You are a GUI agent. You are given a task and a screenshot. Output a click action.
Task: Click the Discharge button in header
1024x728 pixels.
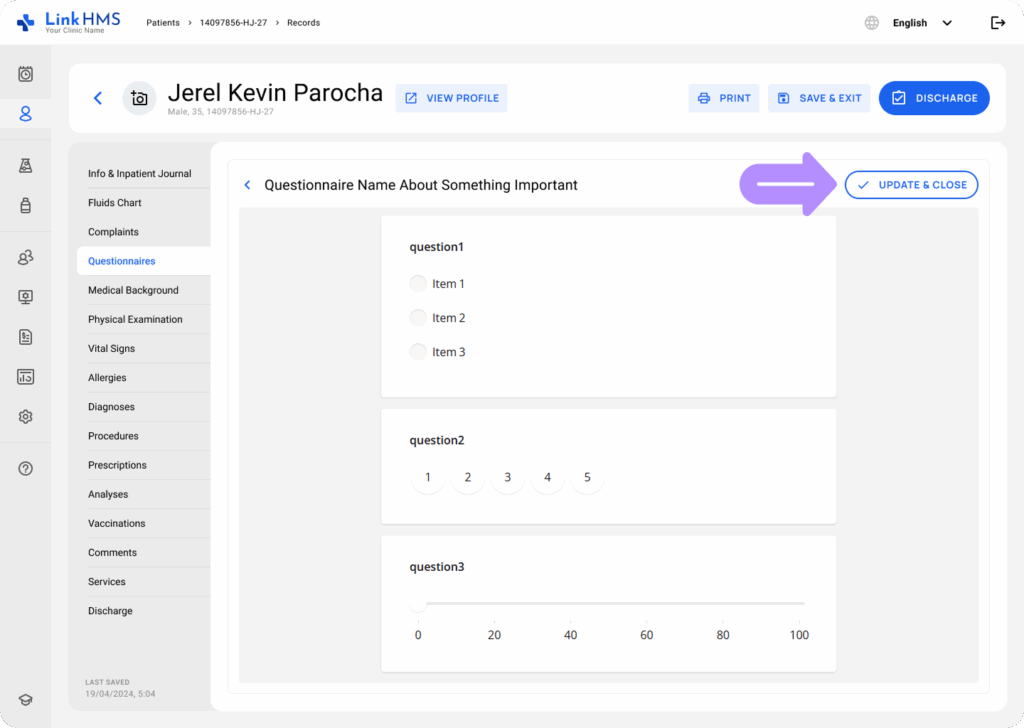(x=934, y=98)
